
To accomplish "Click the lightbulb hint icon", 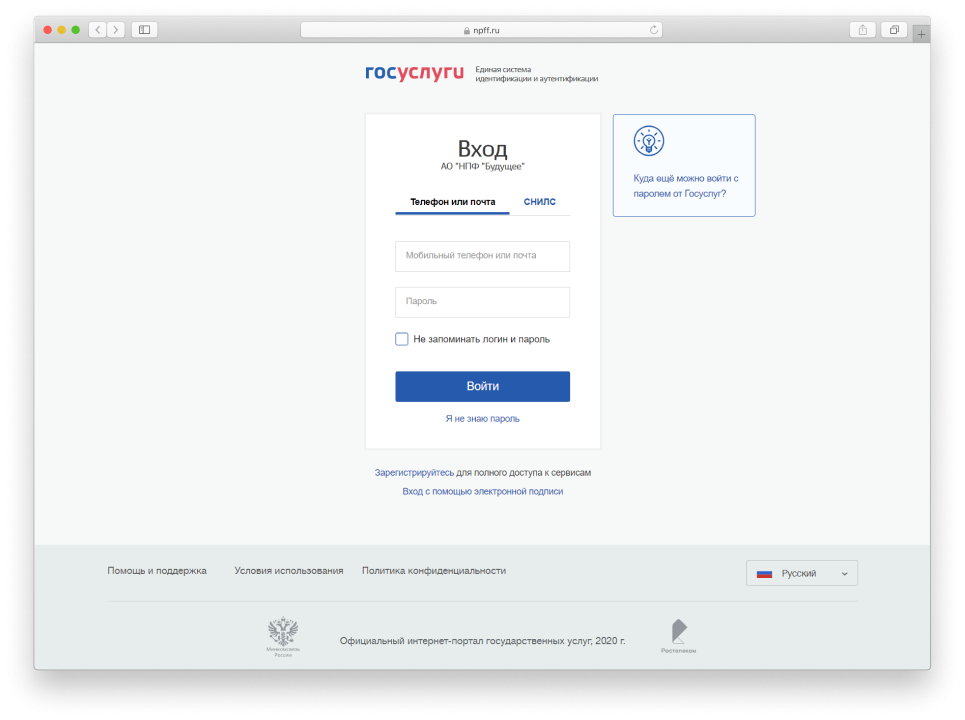I will (x=649, y=141).
